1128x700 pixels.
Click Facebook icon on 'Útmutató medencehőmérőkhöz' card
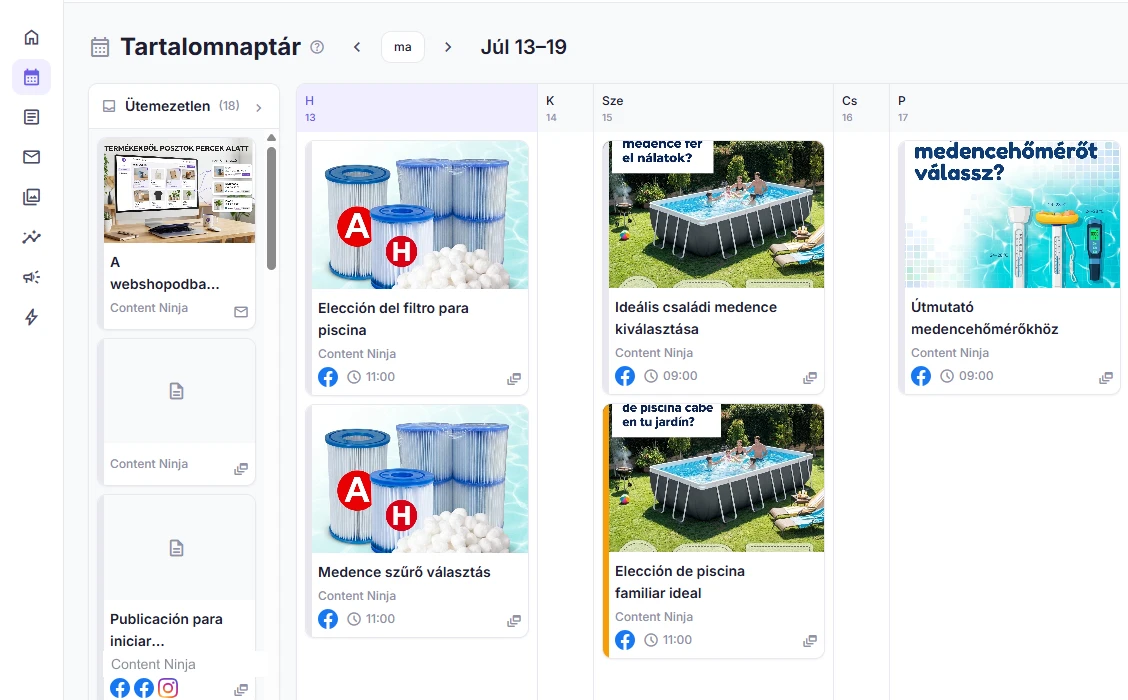(921, 376)
